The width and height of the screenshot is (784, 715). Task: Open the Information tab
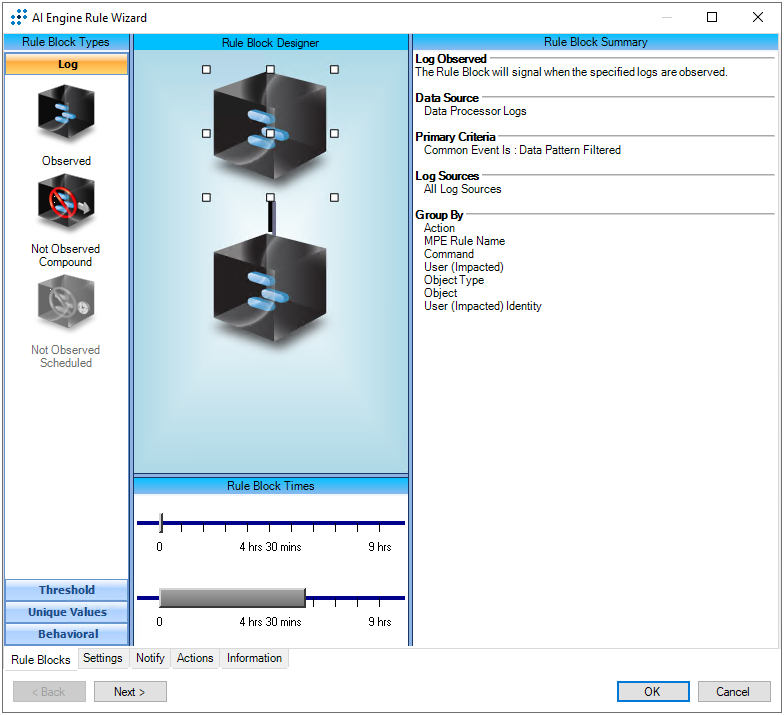point(254,658)
